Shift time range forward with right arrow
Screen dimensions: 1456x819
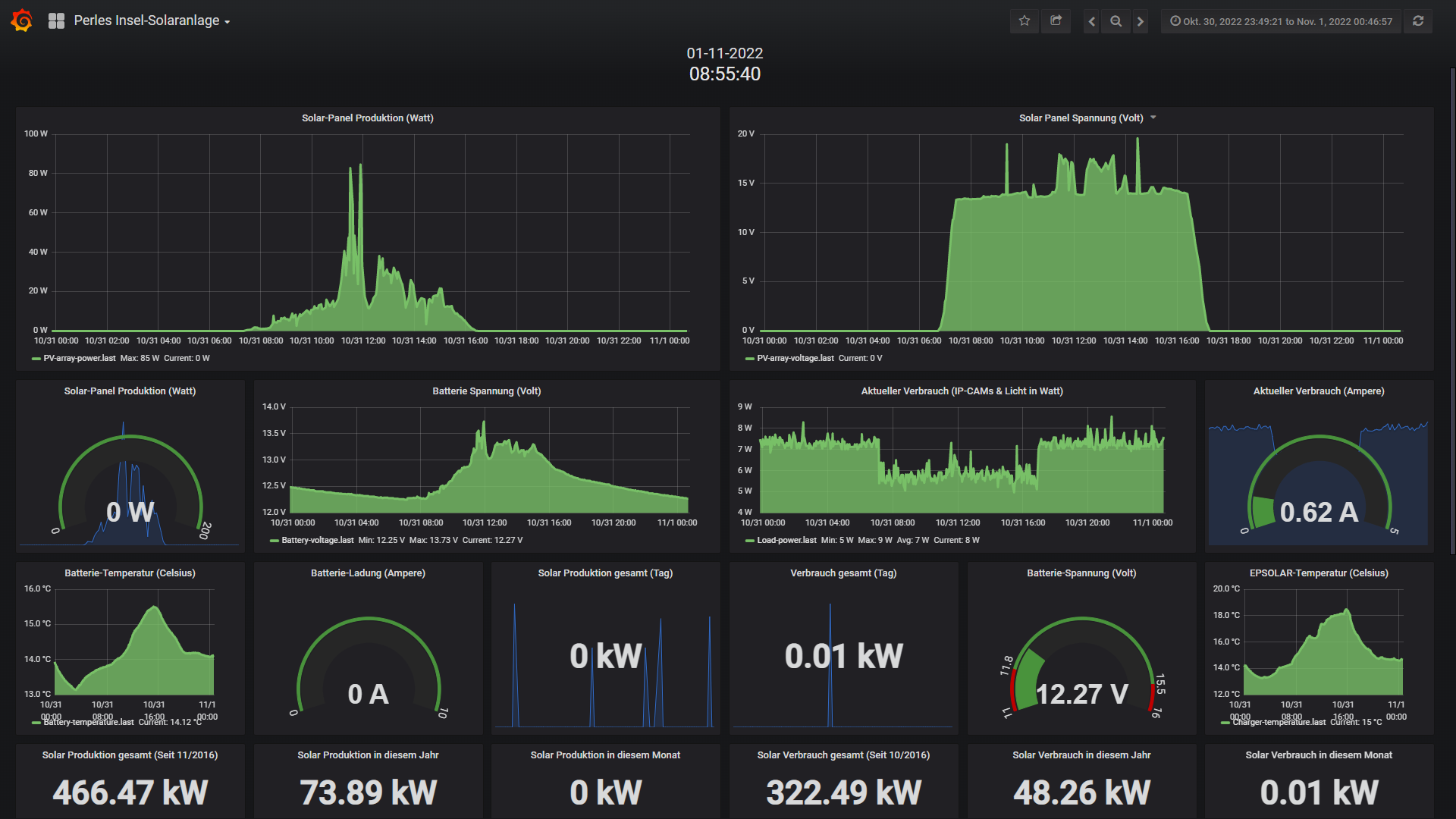point(1140,21)
